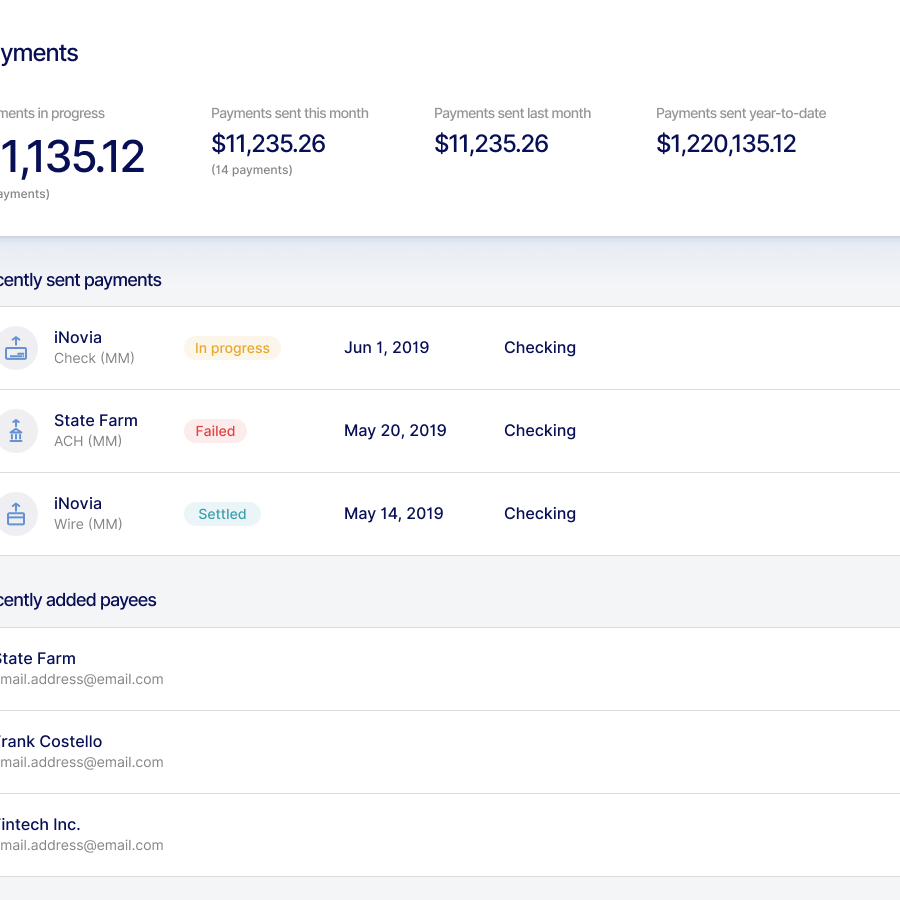This screenshot has height=900, width=900.
Task: Click Checking account in the Jun 1 row
Action: click(x=540, y=348)
